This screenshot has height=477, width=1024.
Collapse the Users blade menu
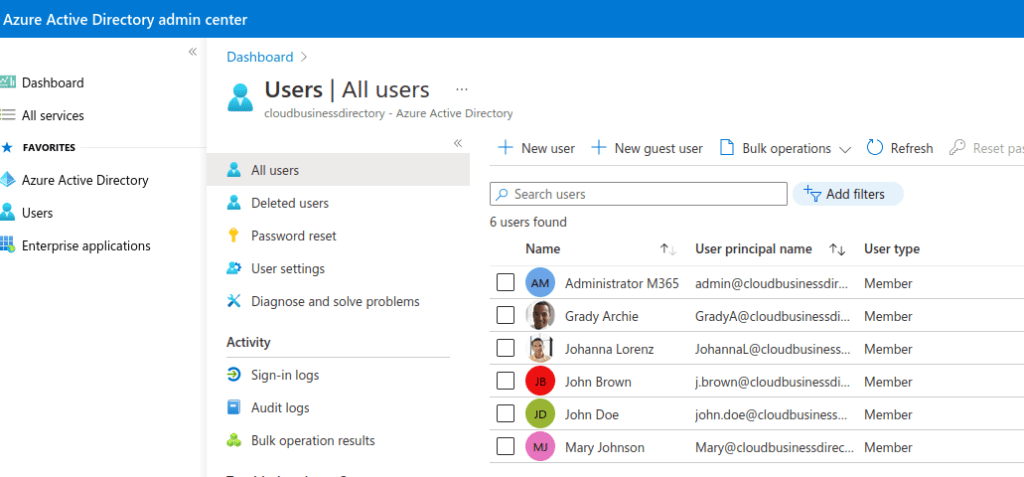coord(458,143)
